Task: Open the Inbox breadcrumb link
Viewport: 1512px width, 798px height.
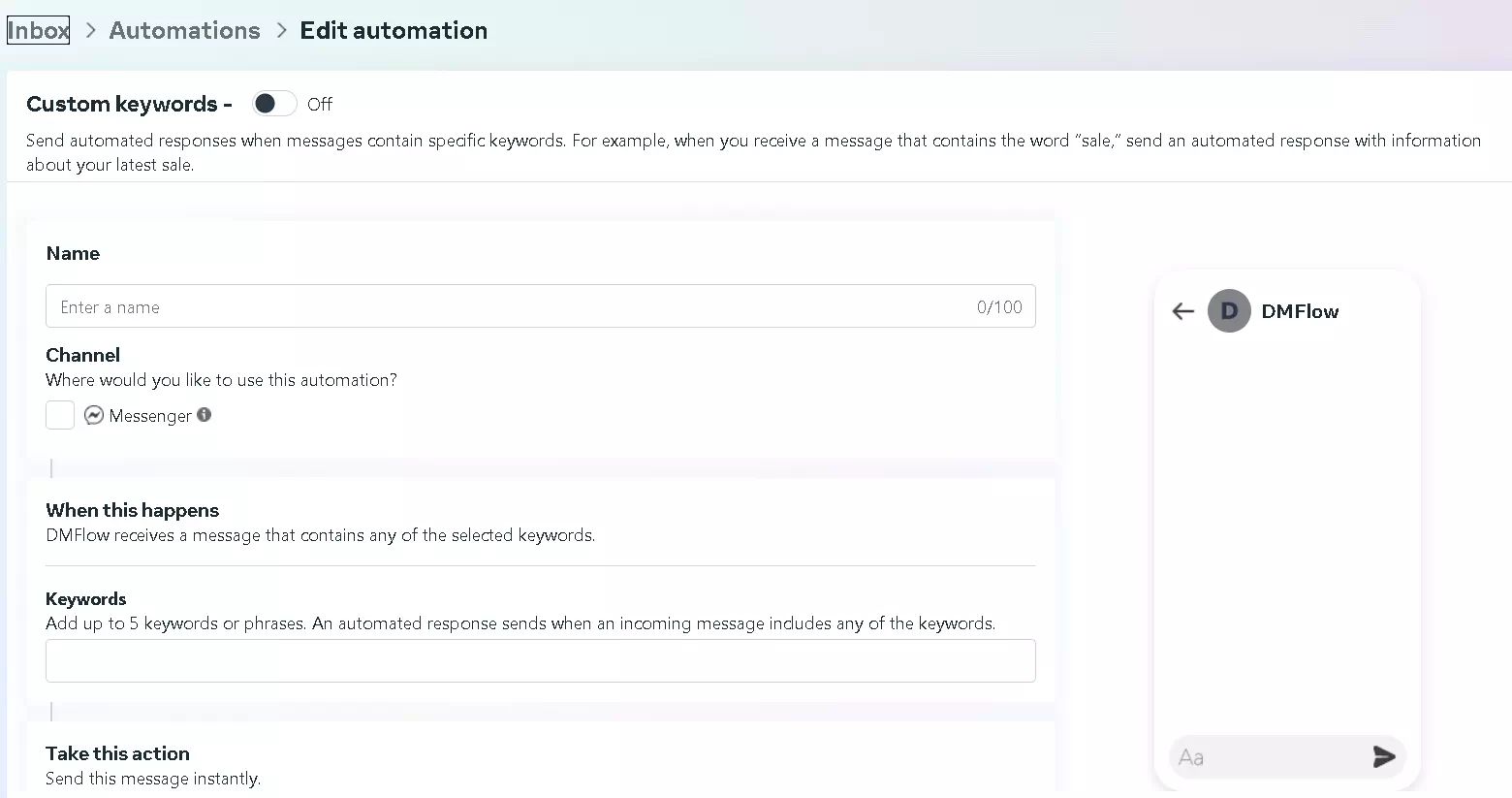Action: pyautogui.click(x=37, y=29)
